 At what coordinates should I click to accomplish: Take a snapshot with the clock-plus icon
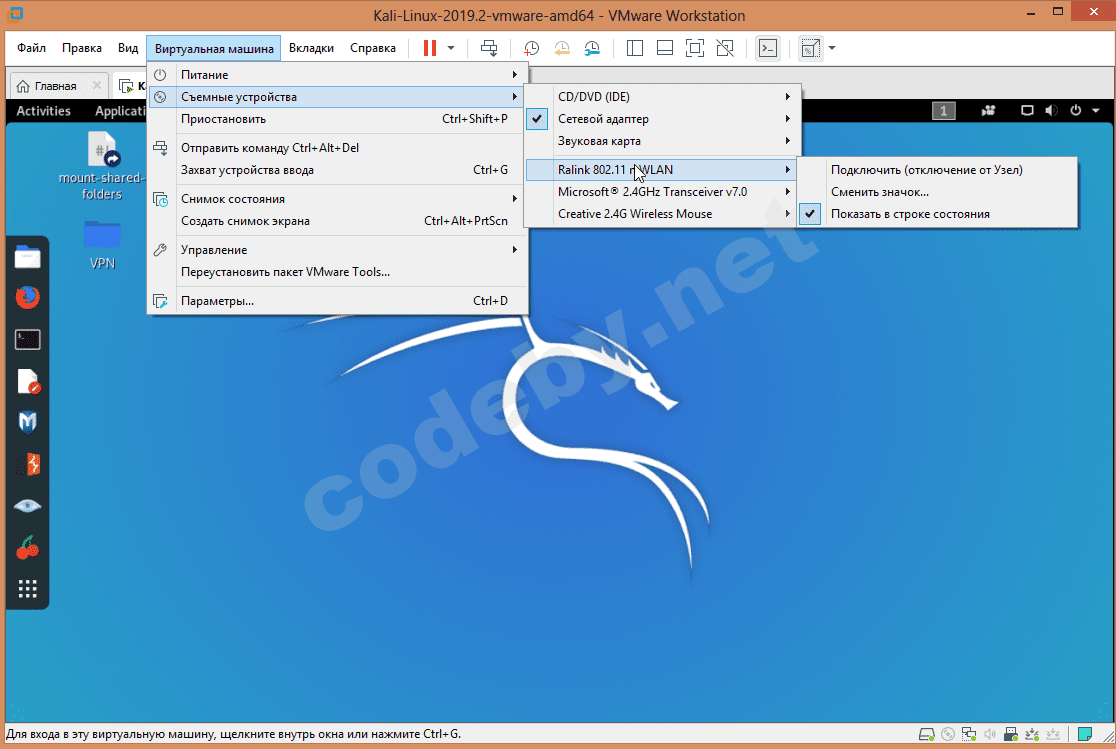pyautogui.click(x=531, y=48)
